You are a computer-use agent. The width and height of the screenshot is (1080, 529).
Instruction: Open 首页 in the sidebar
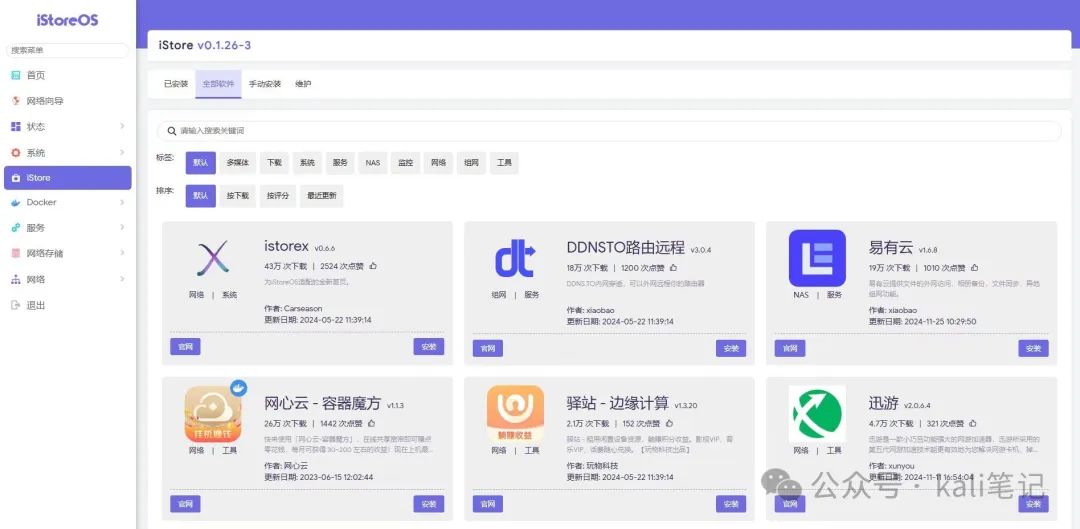[x=68, y=75]
